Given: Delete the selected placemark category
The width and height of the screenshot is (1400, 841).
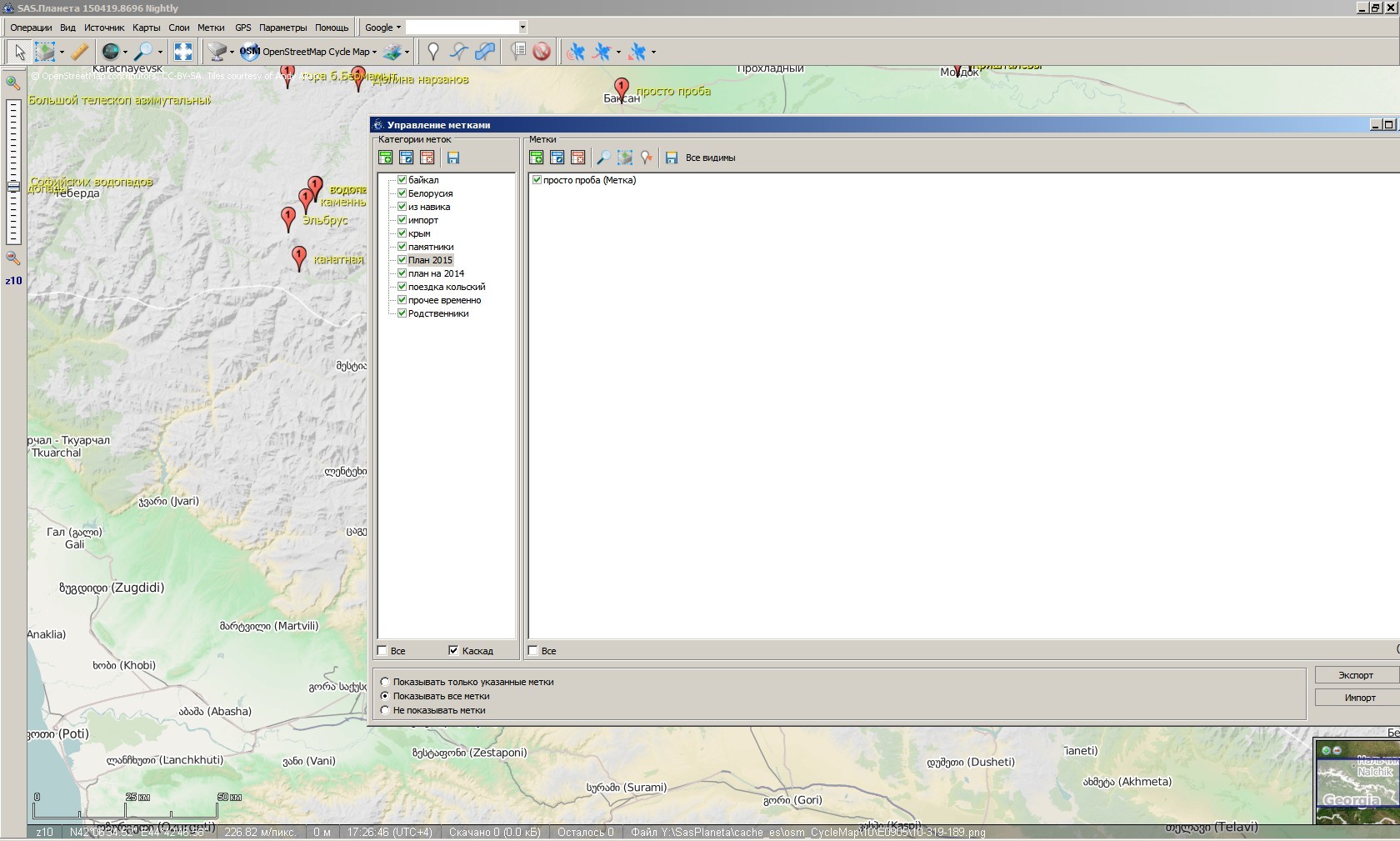Looking at the screenshot, I should point(427,158).
